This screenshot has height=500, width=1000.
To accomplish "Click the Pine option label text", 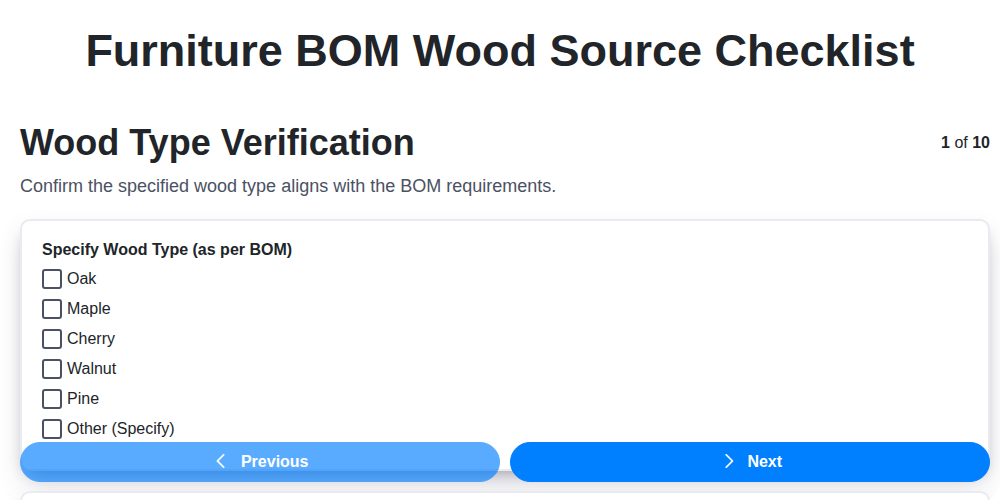I will (83, 399).
